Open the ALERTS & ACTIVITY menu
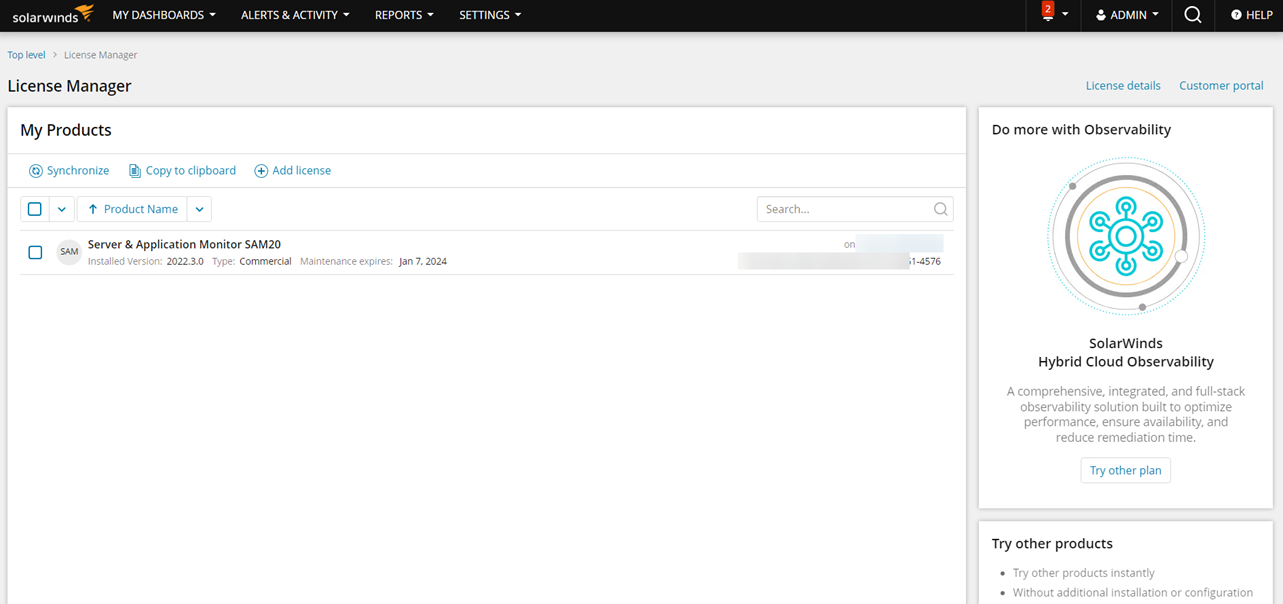 295,15
